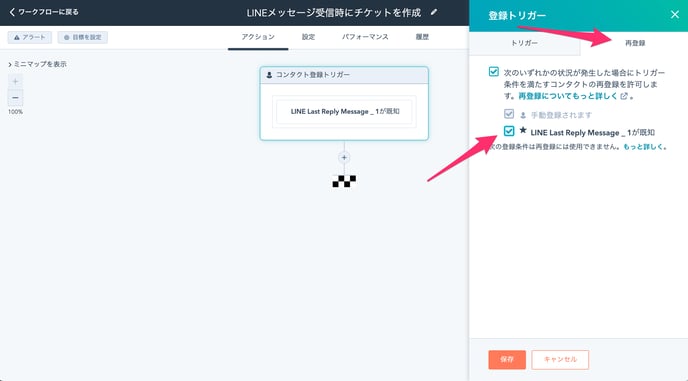The width and height of the screenshot is (688, 381).
Task: Go back via ワークフローに戻る link
Action: tap(44, 12)
